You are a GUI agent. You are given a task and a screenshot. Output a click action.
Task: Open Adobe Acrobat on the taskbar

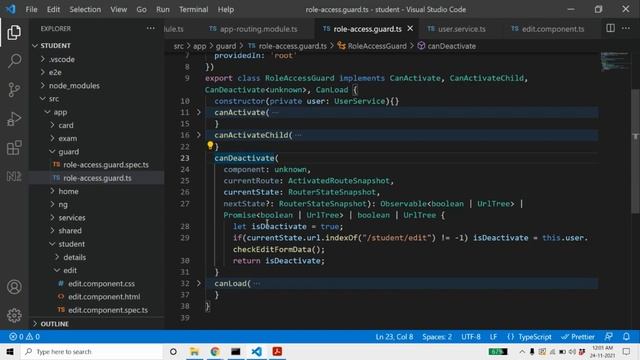tap(277, 351)
